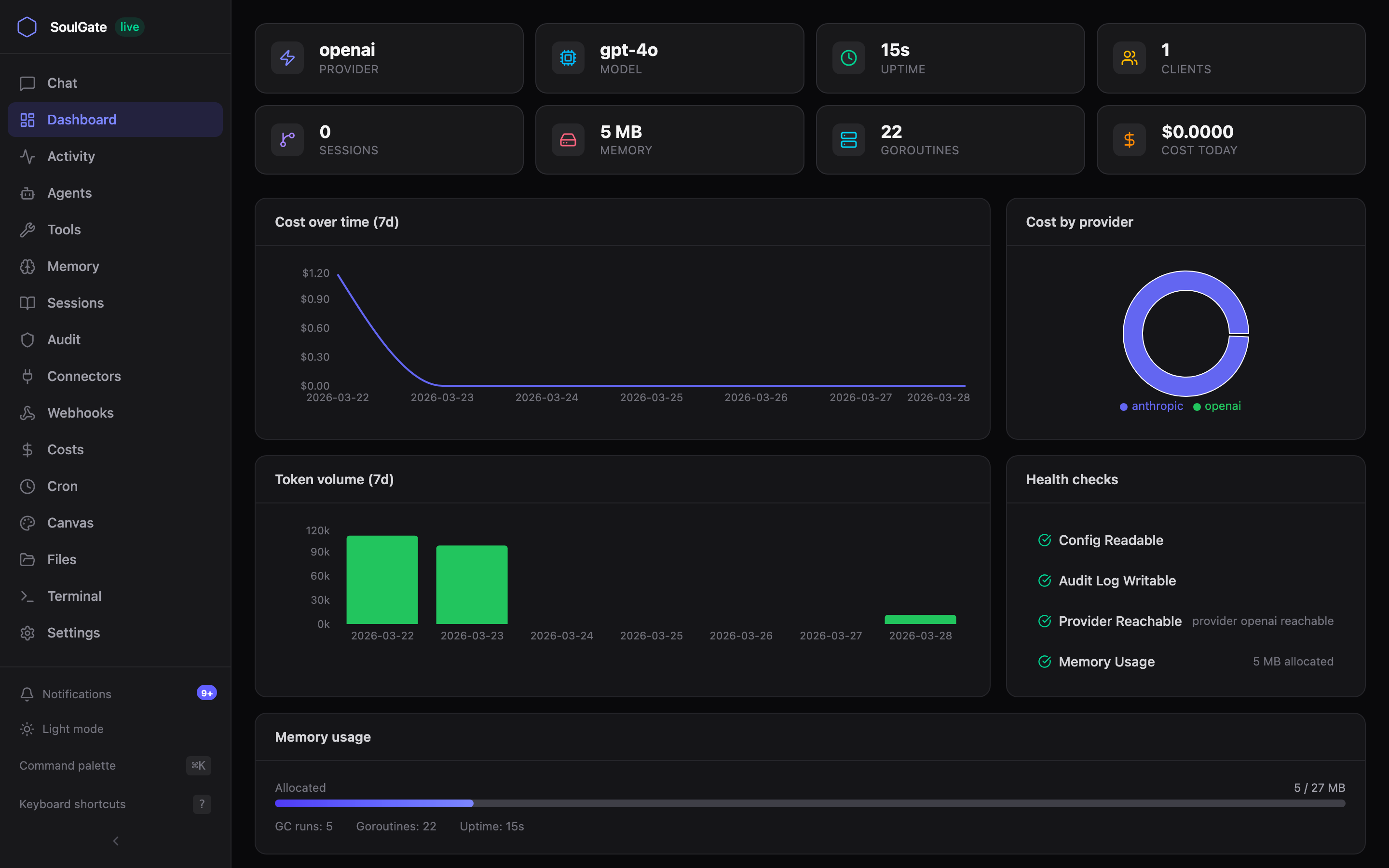
Task: Click the "$0.0000" cost today value
Action: (x=1198, y=132)
